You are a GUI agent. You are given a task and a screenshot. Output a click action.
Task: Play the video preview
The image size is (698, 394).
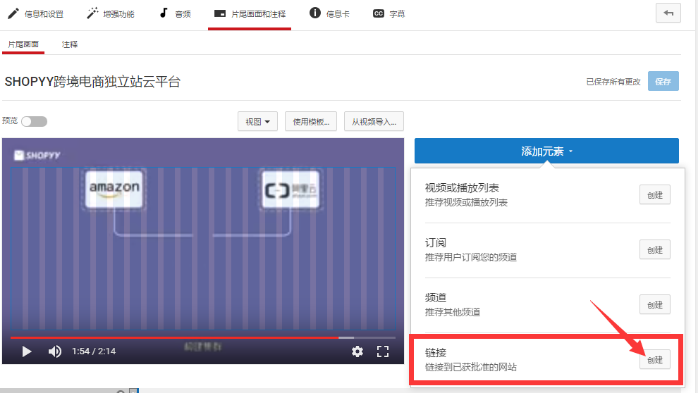click(26, 352)
